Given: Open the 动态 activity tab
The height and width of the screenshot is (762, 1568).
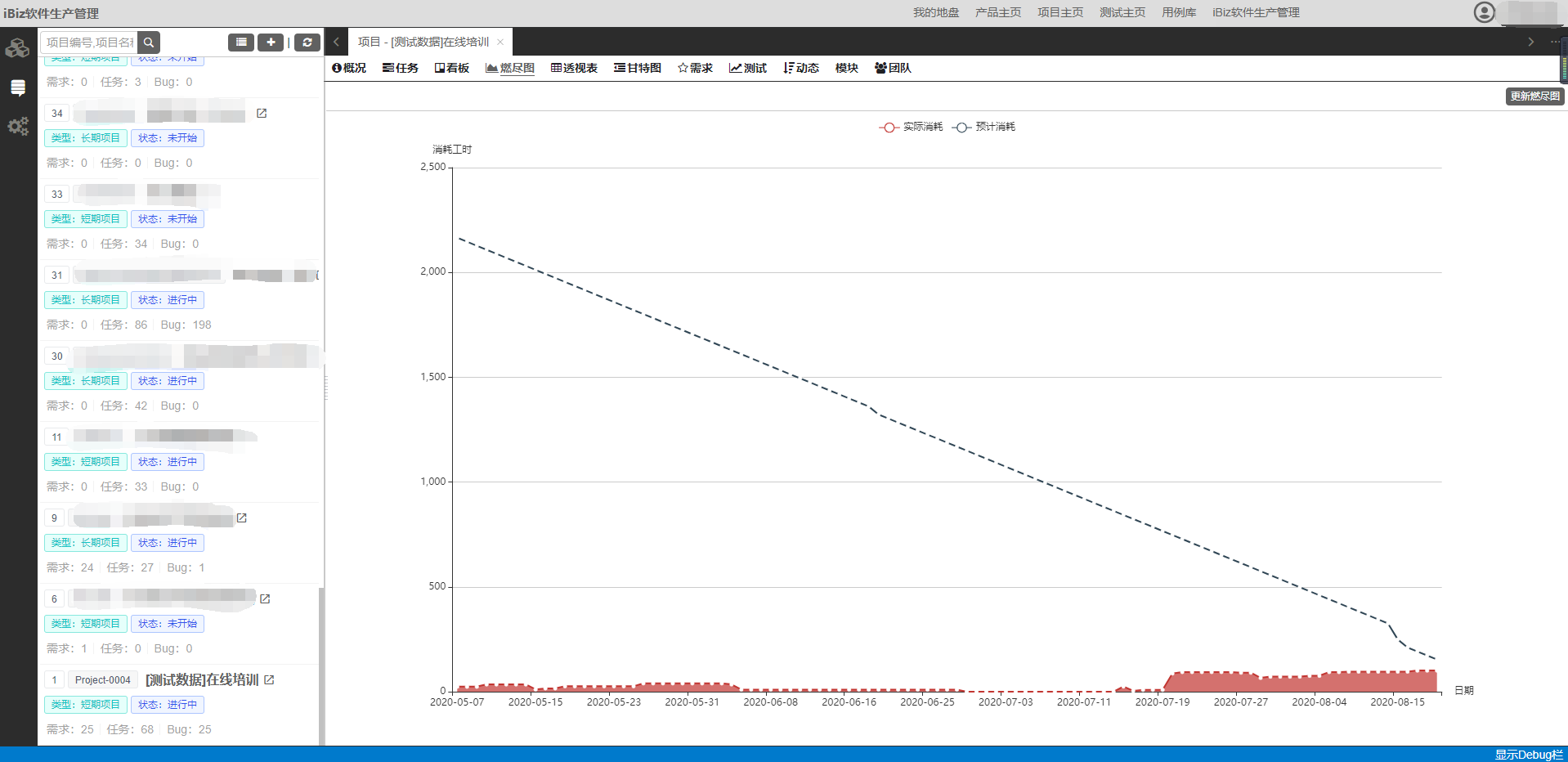Looking at the screenshot, I should pyautogui.click(x=801, y=68).
